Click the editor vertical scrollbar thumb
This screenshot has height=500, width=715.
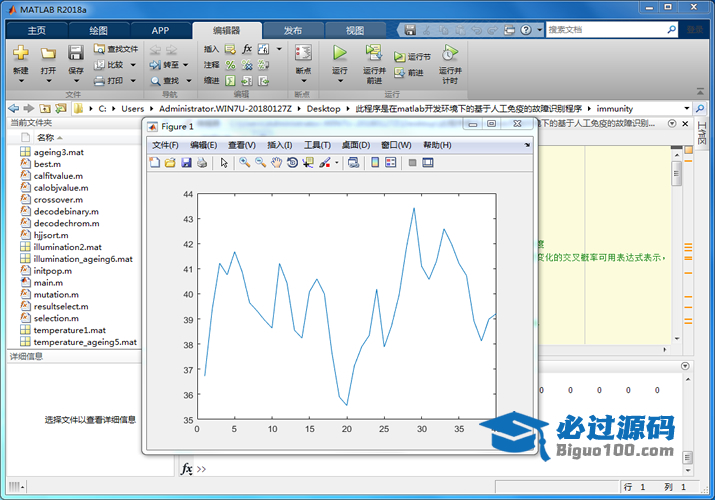tap(676, 174)
